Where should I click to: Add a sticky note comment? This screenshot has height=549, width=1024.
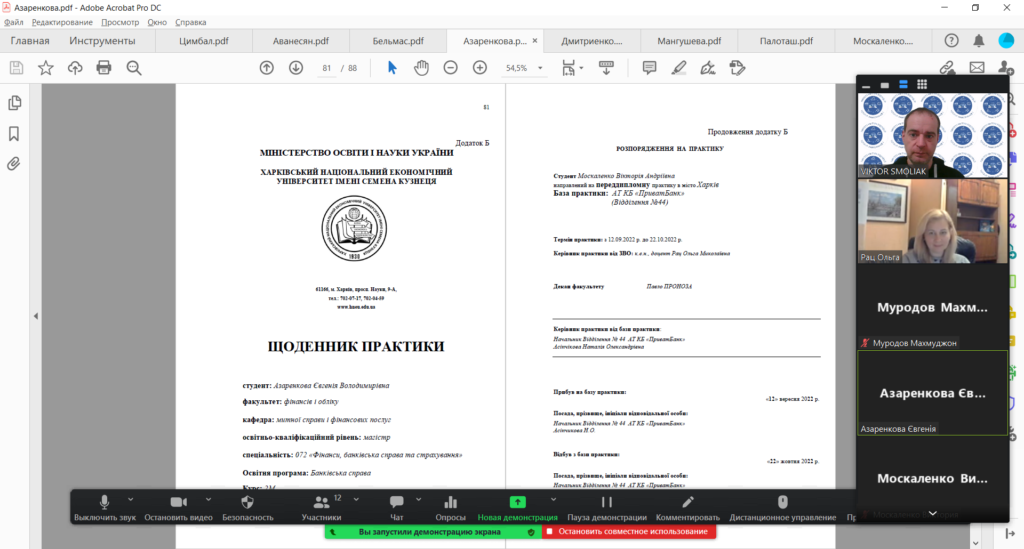[649, 68]
